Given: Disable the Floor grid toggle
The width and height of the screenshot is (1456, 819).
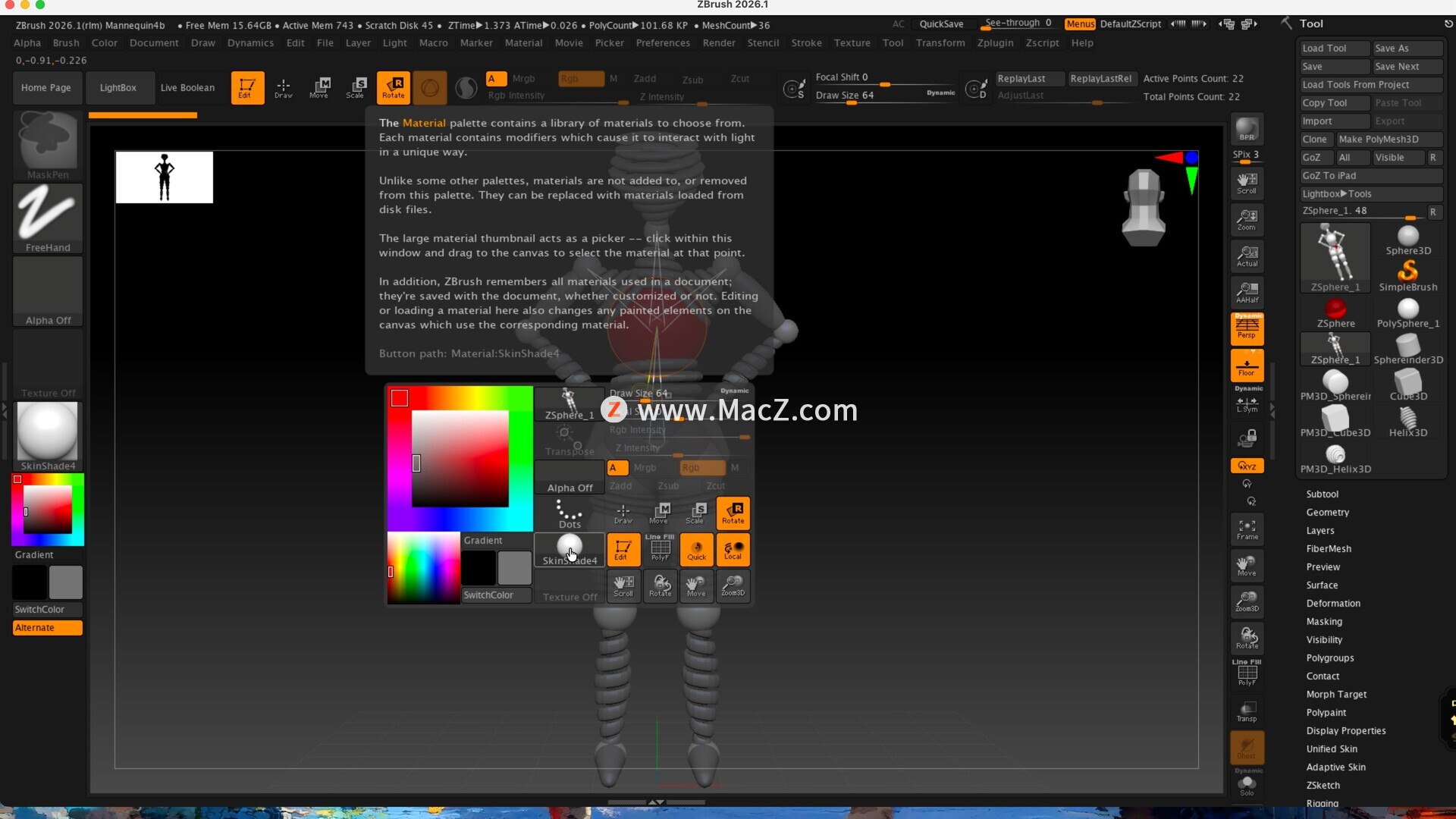Looking at the screenshot, I should coord(1247,366).
